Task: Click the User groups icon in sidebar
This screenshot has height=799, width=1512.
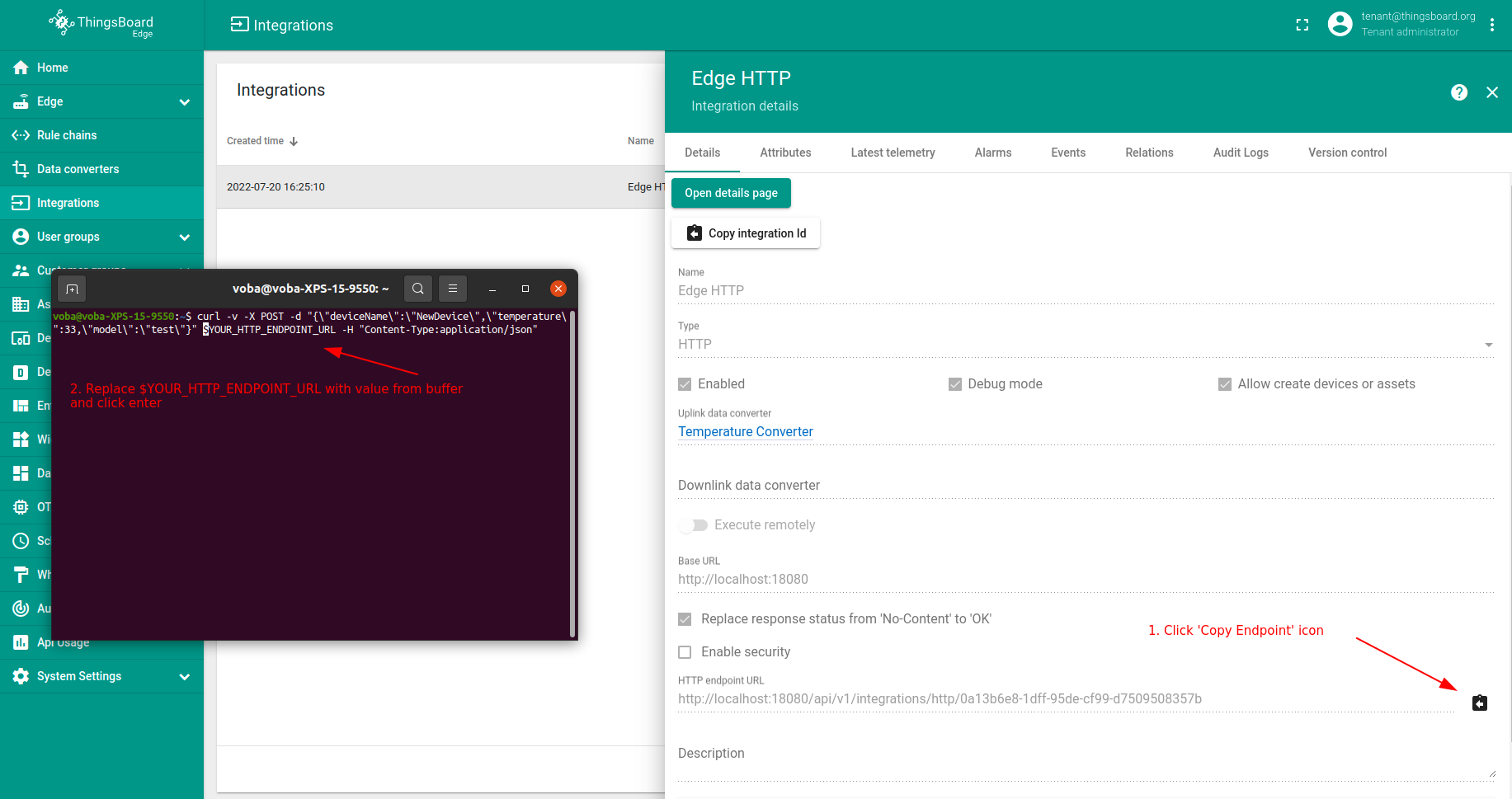Action: click(x=21, y=237)
